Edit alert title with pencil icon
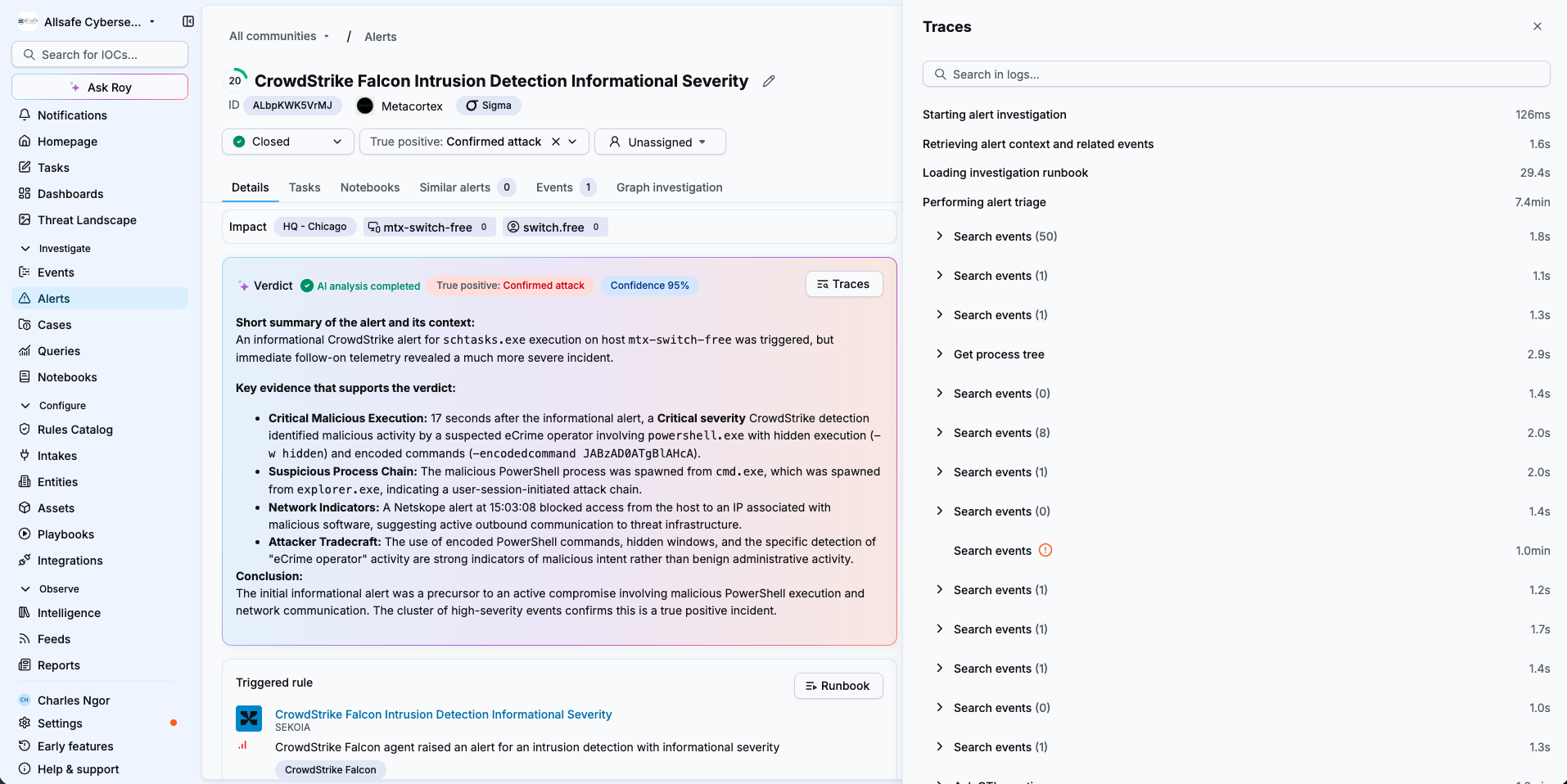Image resolution: width=1567 pixels, height=784 pixels. [769, 81]
